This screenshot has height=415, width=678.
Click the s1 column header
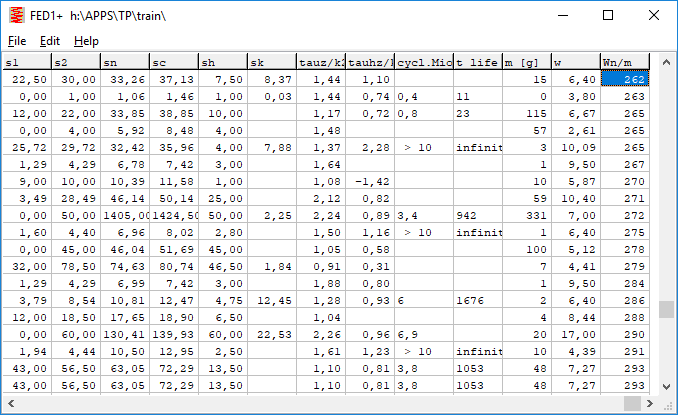coord(26,63)
